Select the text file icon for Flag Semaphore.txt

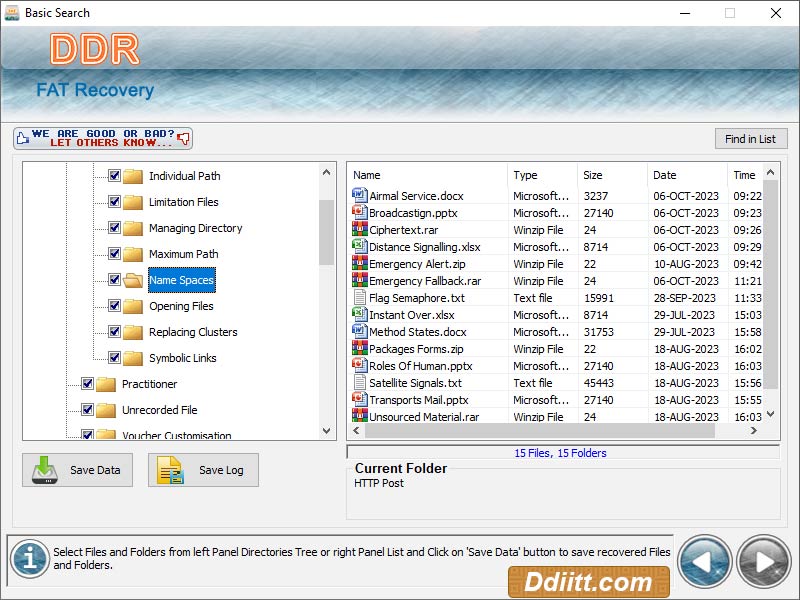point(358,298)
